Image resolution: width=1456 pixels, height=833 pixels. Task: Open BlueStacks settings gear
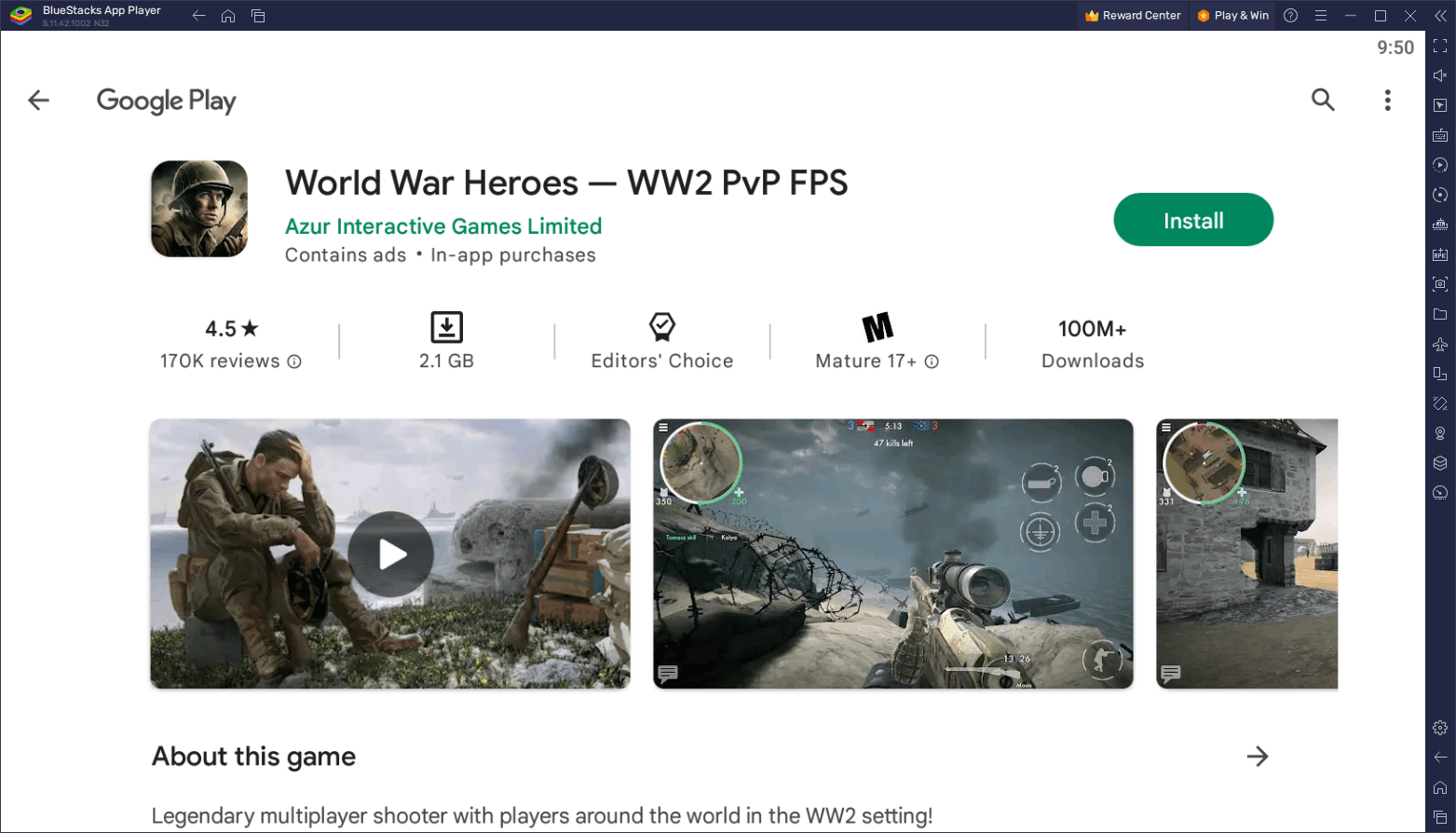click(x=1440, y=728)
